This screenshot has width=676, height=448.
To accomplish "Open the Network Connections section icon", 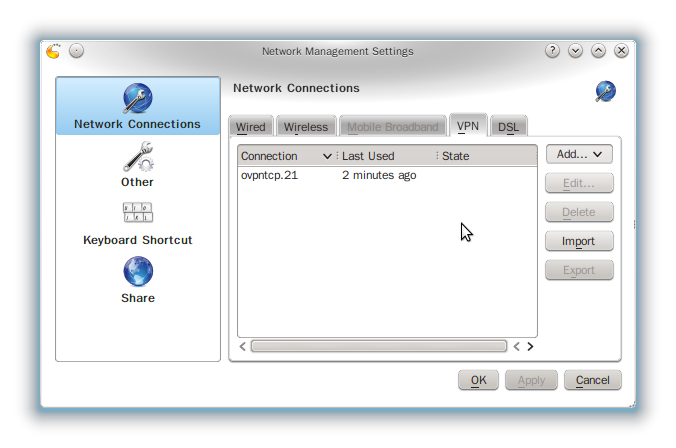I will click(137, 99).
